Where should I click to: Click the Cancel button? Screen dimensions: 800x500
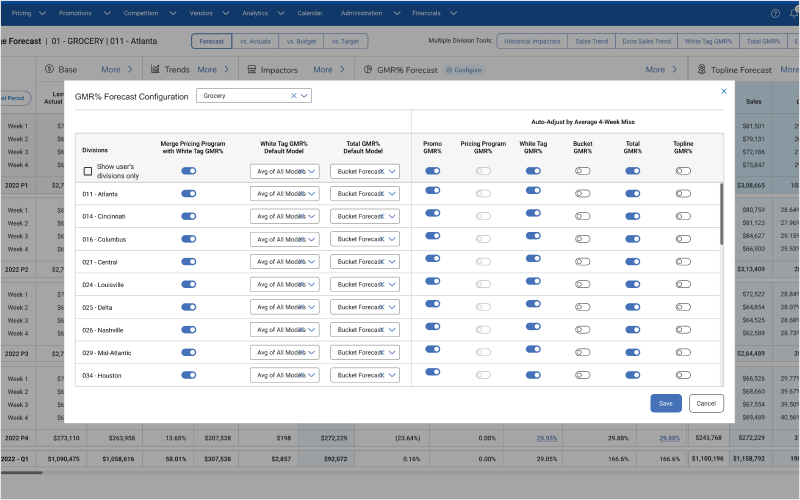click(706, 403)
